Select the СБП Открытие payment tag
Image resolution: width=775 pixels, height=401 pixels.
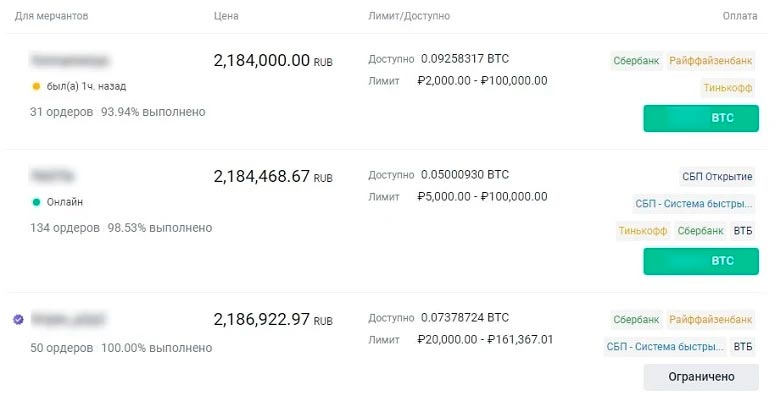717,177
